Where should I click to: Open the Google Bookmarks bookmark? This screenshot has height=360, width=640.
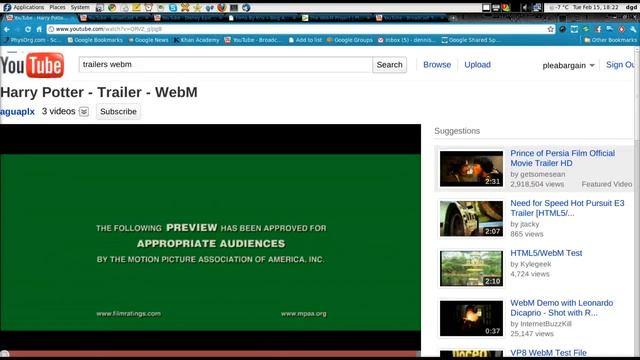pos(95,40)
